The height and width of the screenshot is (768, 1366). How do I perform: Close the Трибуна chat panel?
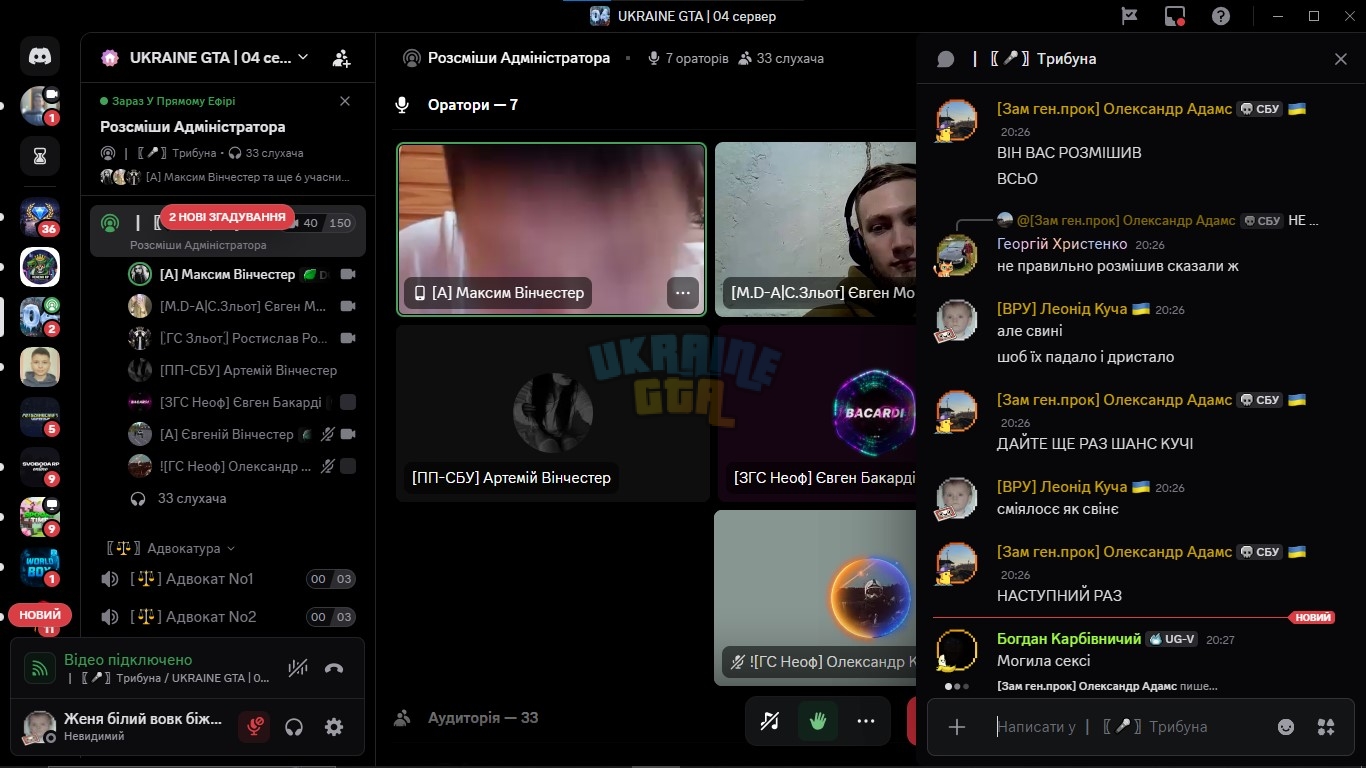tap(1341, 59)
